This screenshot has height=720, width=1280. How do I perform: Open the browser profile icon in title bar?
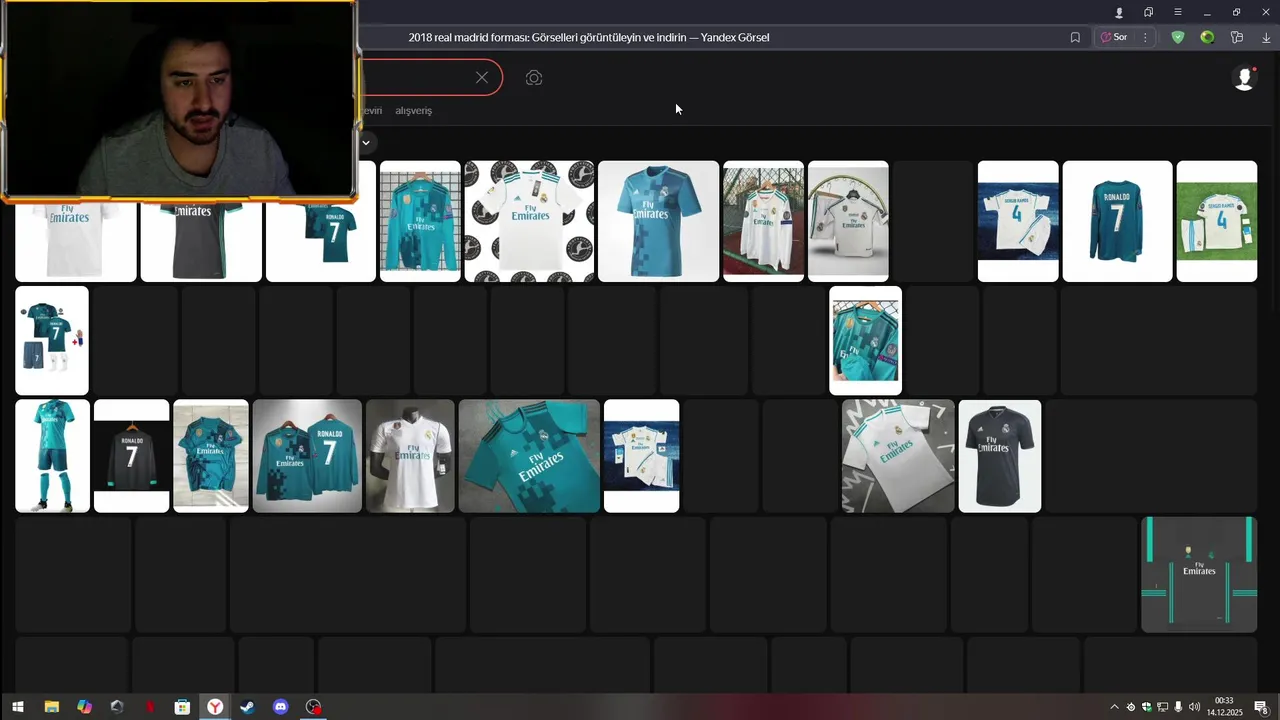pyautogui.click(x=1119, y=12)
